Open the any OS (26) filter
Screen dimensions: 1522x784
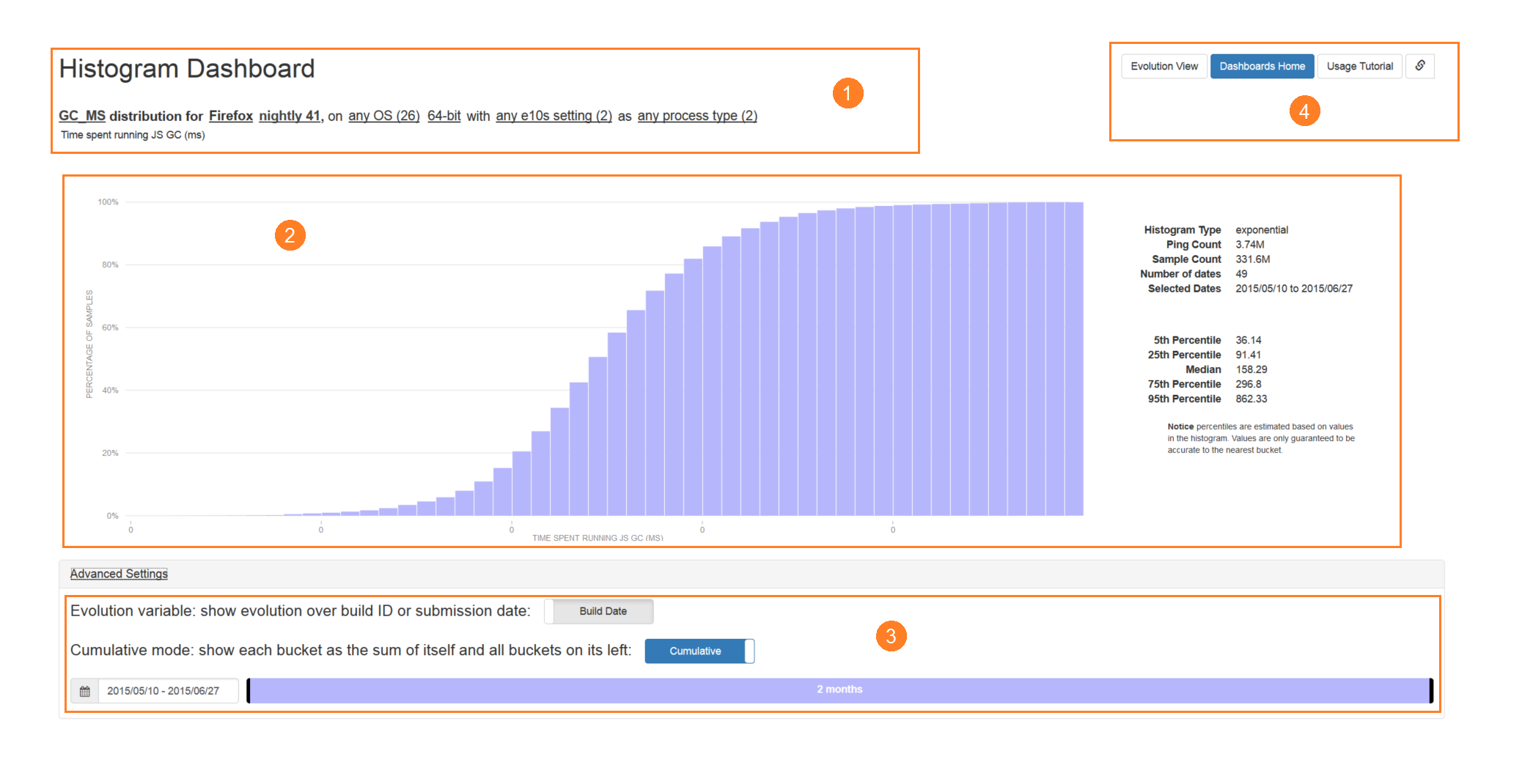[x=383, y=116]
